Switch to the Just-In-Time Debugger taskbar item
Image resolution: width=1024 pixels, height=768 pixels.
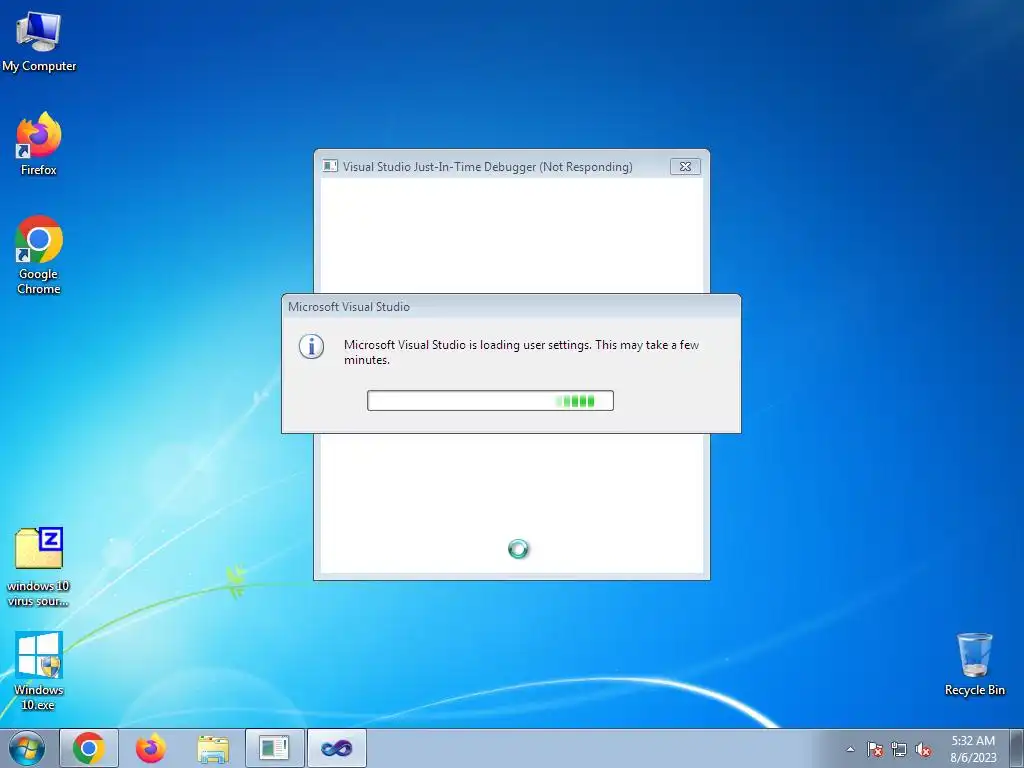(x=274, y=748)
